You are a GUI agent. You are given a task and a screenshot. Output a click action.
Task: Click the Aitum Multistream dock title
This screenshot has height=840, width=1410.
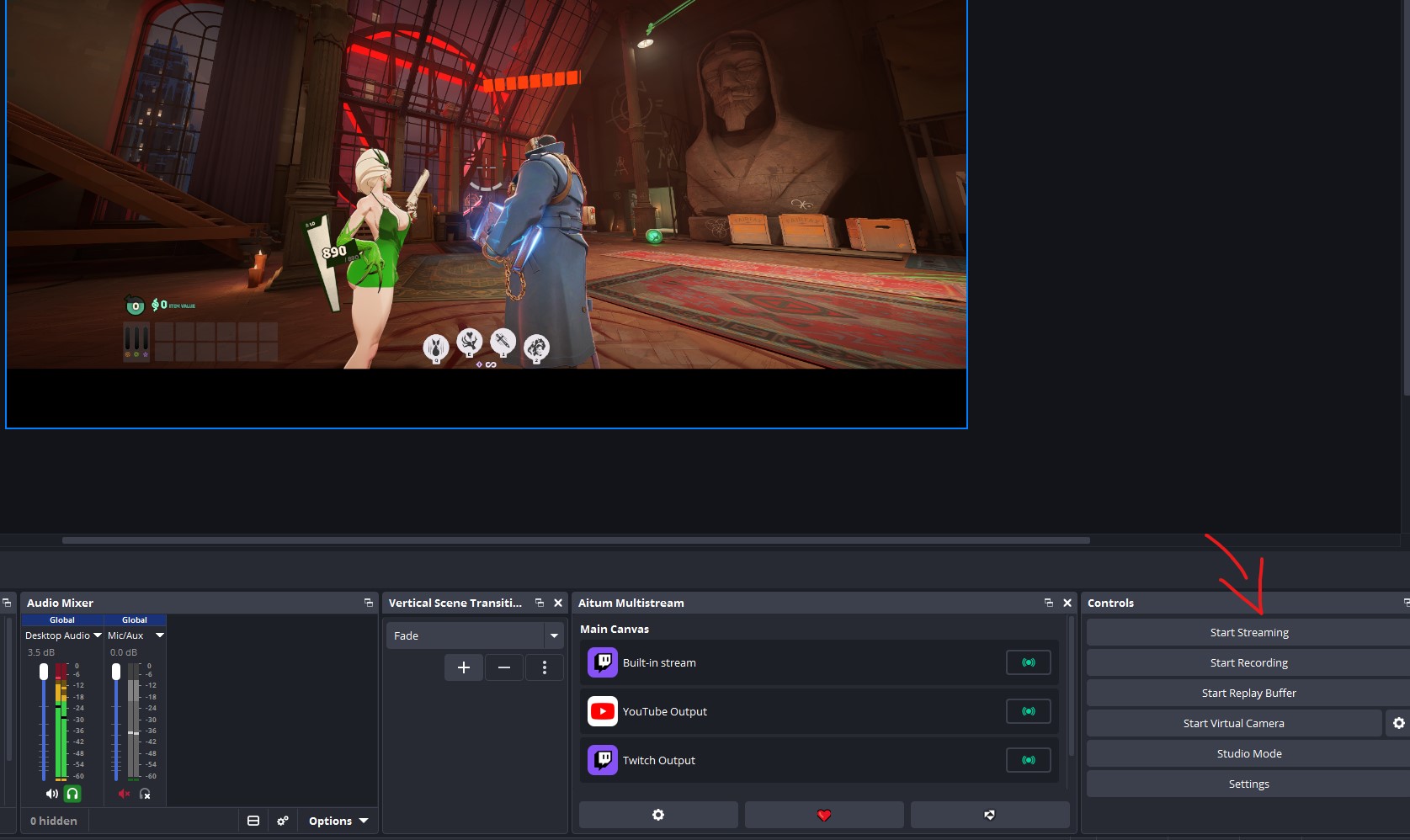[631, 603]
